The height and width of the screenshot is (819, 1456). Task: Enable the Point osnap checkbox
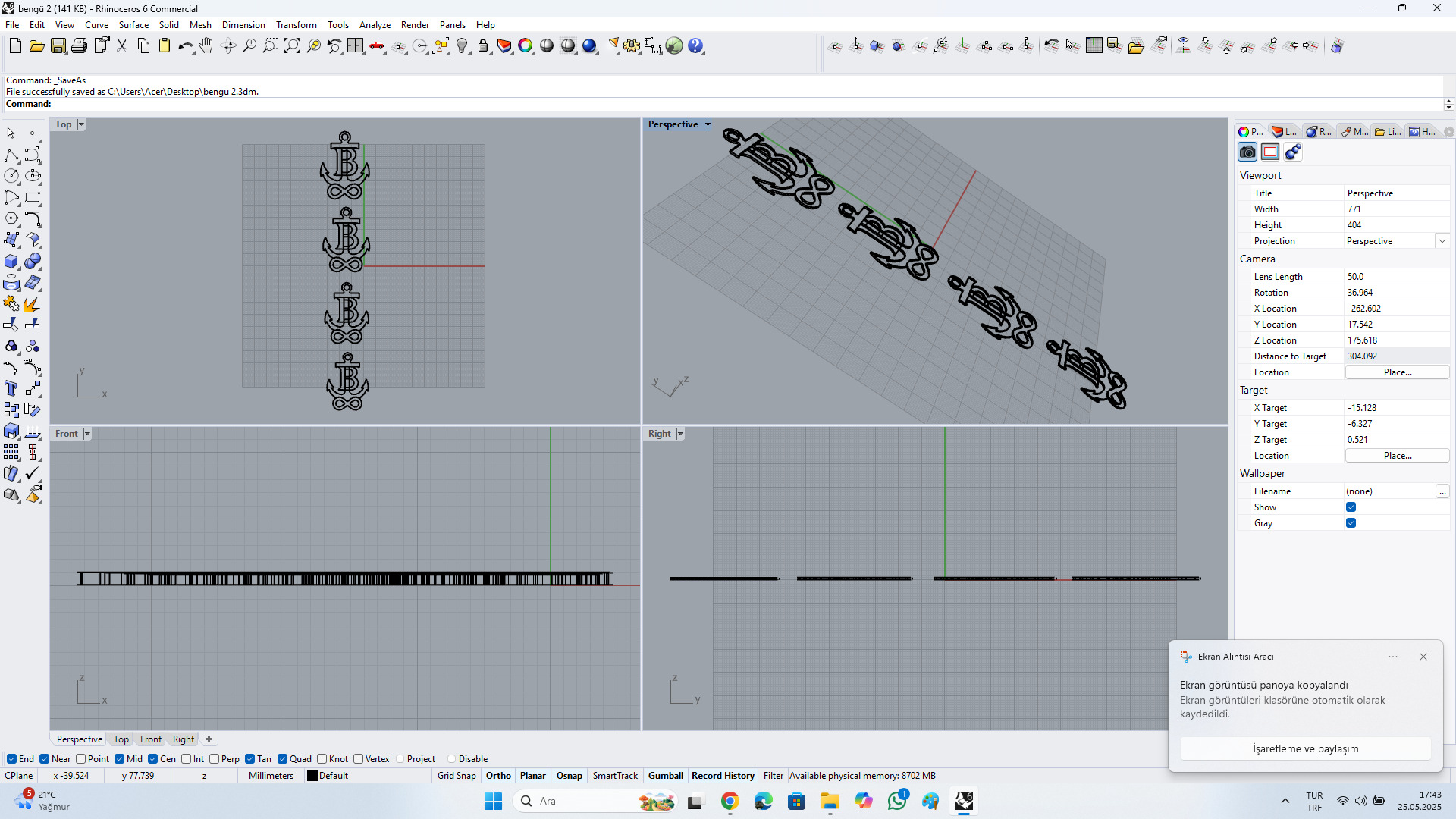(x=81, y=759)
